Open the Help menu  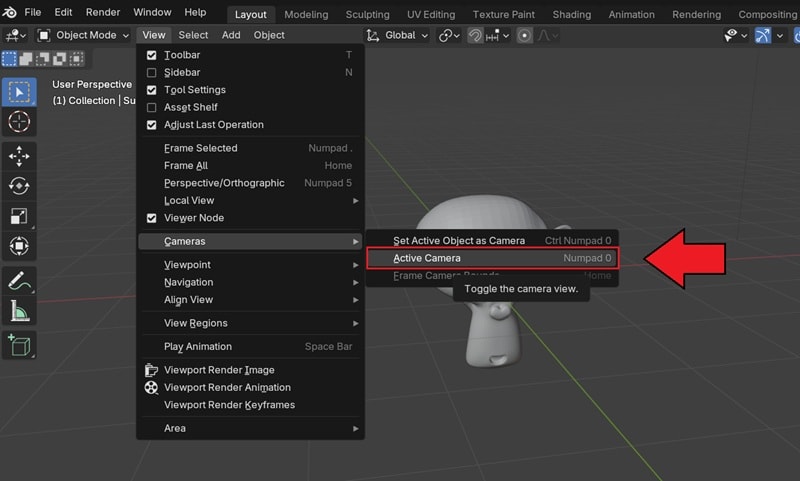(195, 12)
